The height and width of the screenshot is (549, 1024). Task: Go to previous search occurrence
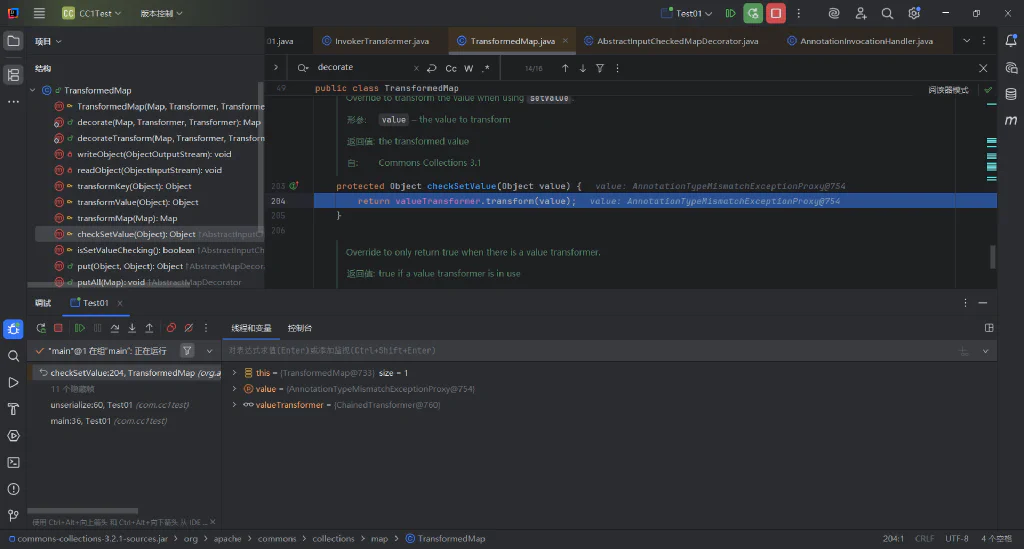(x=565, y=68)
